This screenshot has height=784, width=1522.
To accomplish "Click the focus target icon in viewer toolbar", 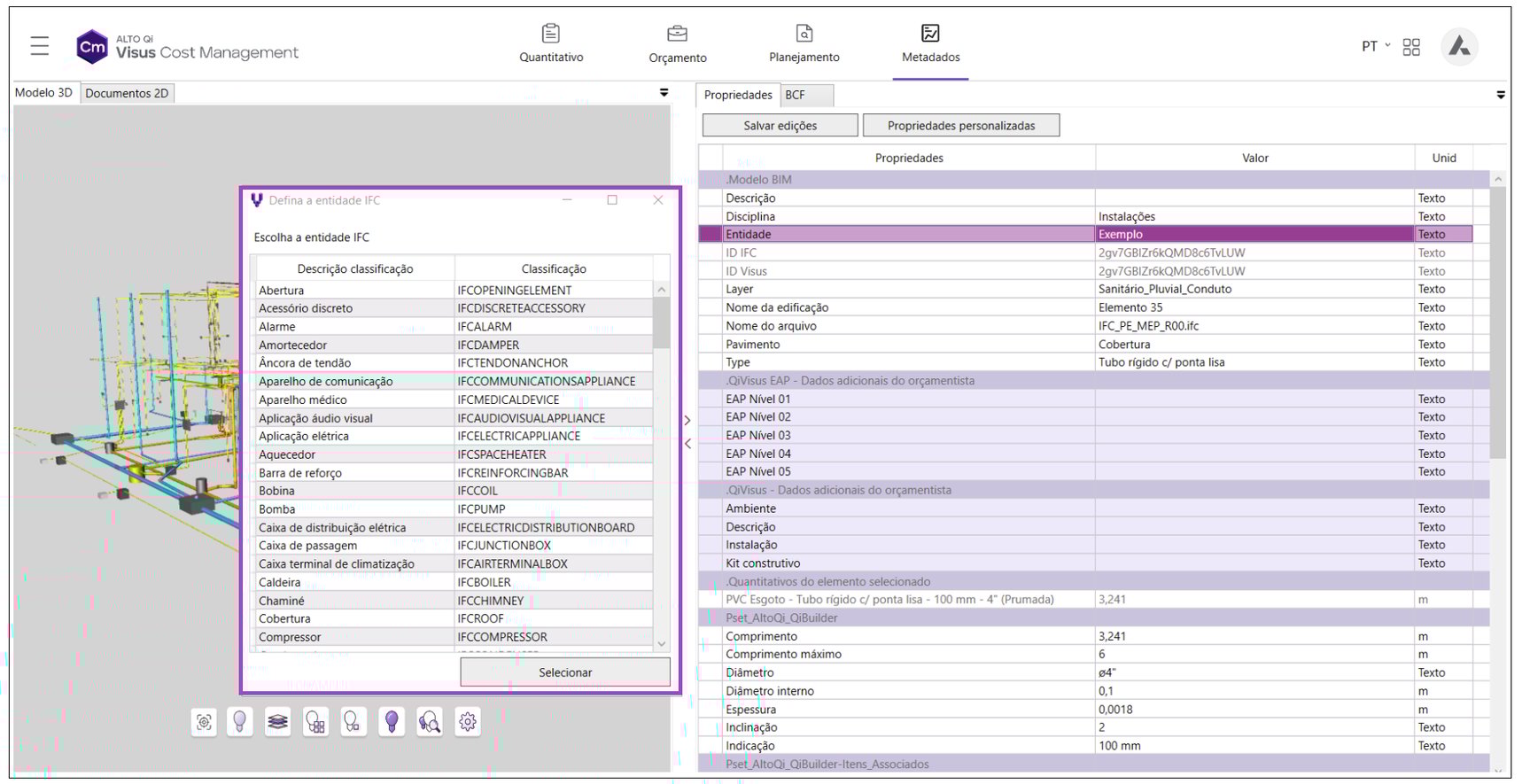I will pos(204,722).
